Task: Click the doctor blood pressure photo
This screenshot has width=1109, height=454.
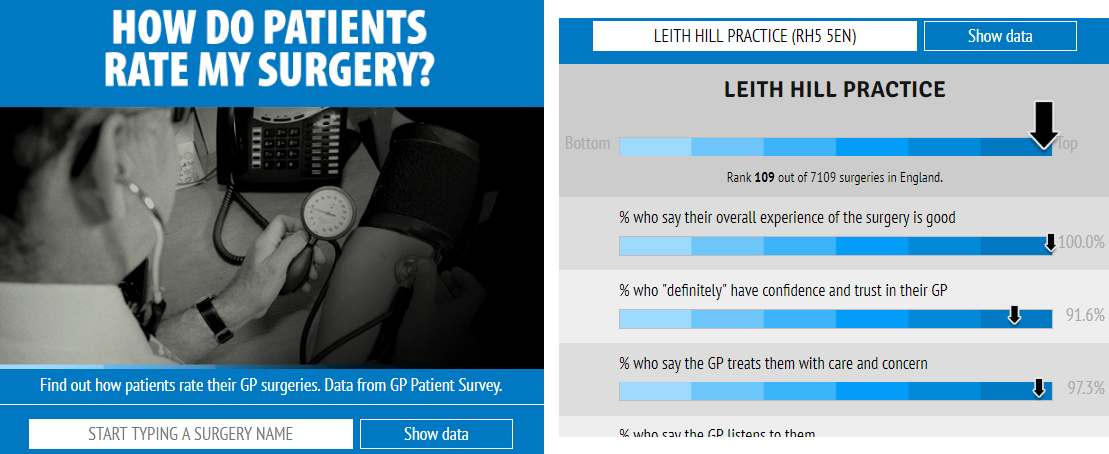Action: 272,238
